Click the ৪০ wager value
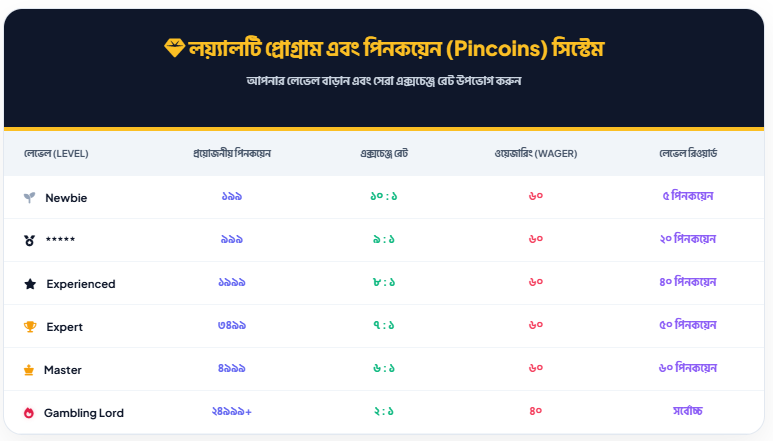The height and width of the screenshot is (441, 773). click(535, 412)
